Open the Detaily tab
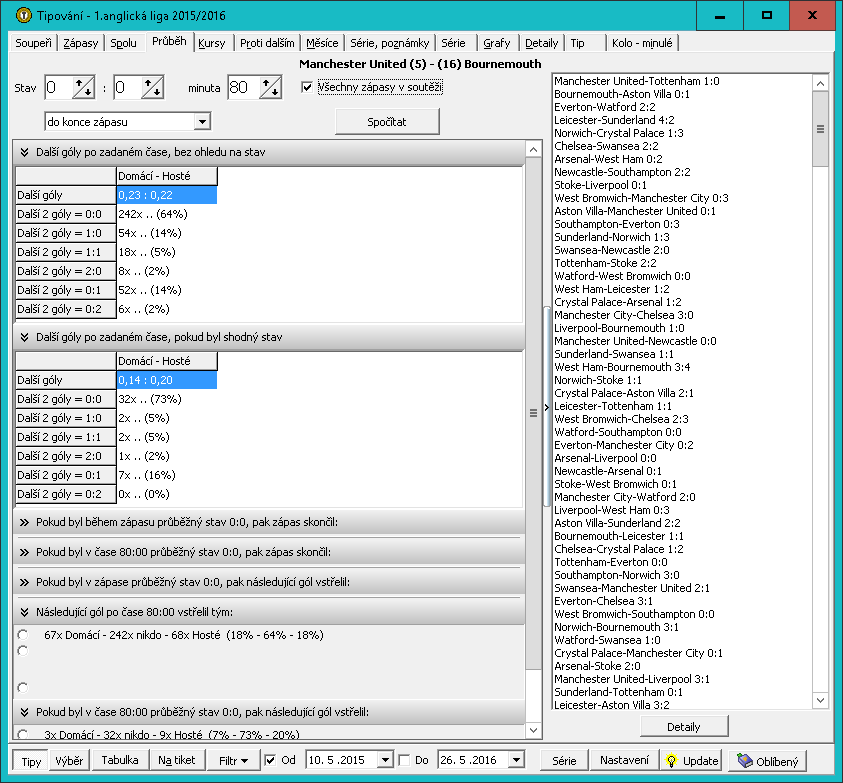Screen dimensions: 843x783 coord(541,43)
